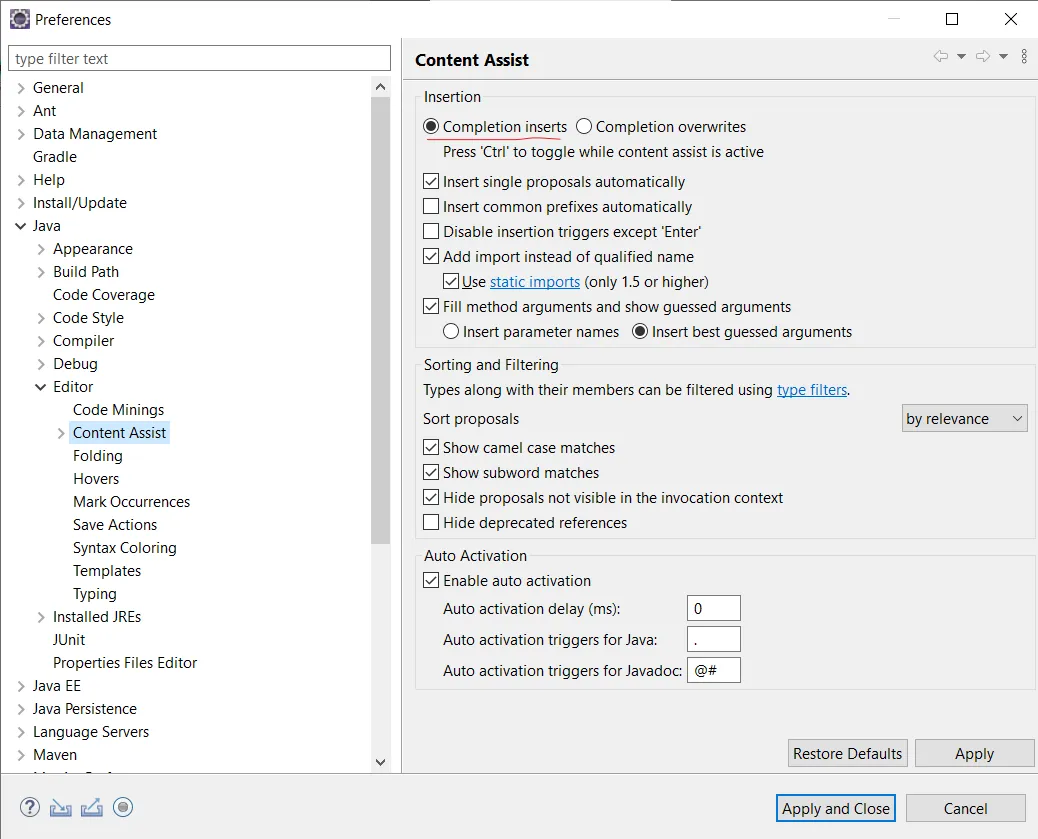Click the Restore Defaults button
This screenshot has height=839, width=1038.
point(847,754)
